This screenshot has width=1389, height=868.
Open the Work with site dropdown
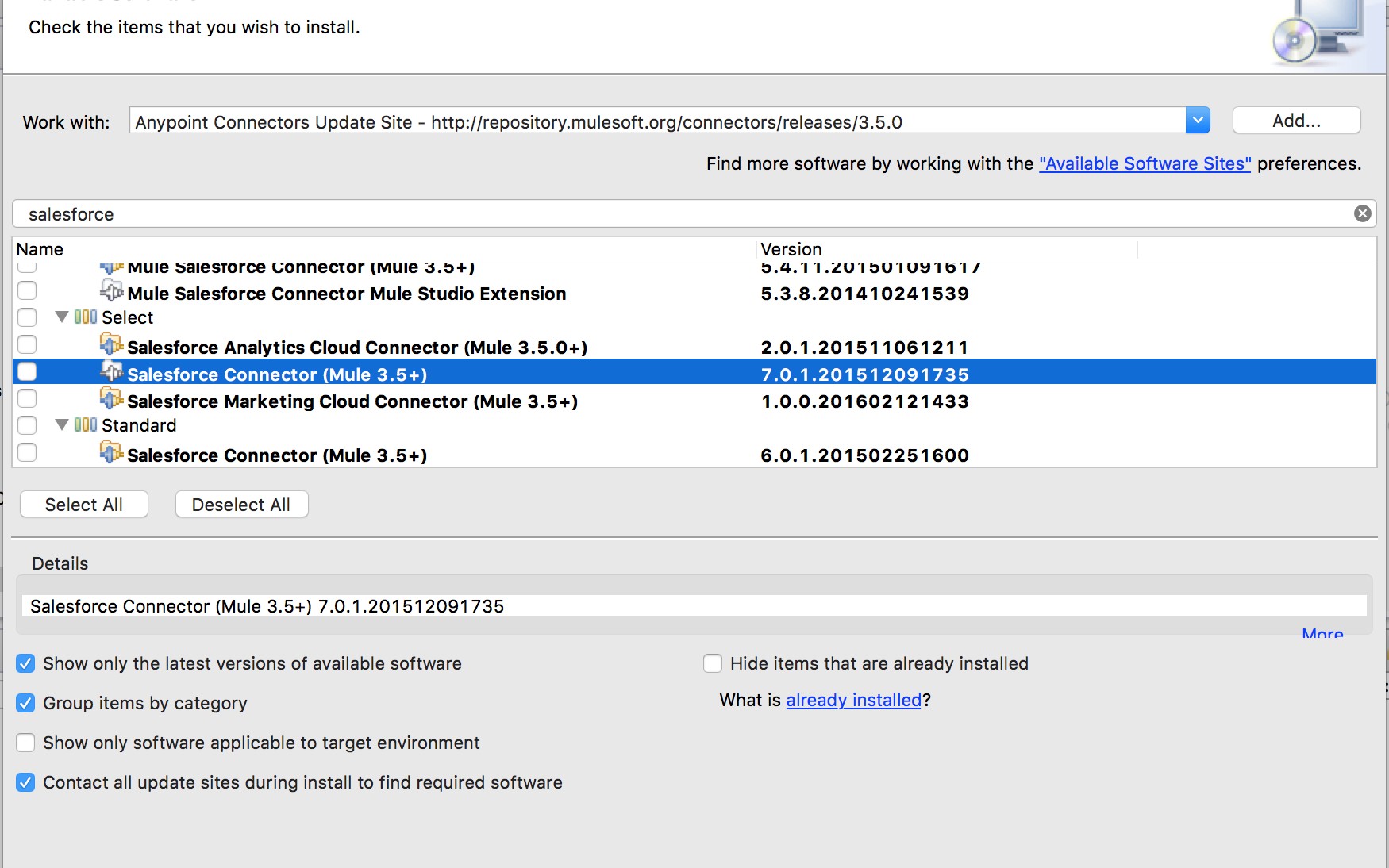1198,121
